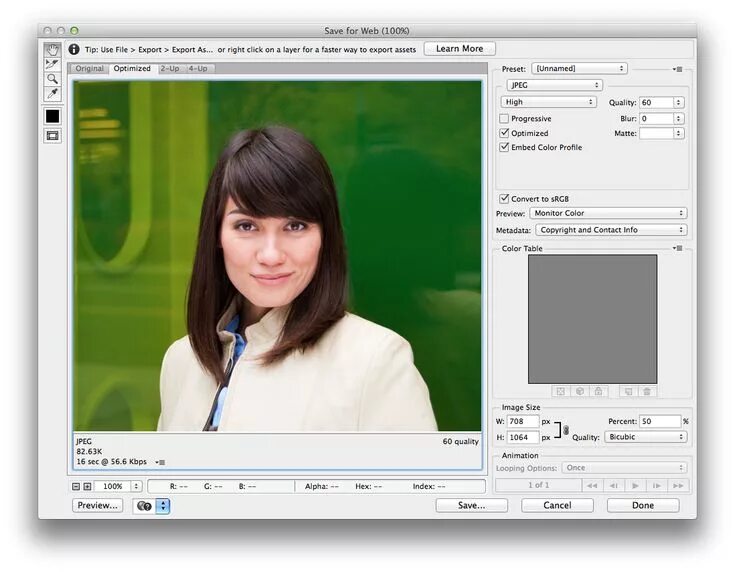Uncheck the Optimized checkbox
735x572 pixels.
[x=504, y=133]
